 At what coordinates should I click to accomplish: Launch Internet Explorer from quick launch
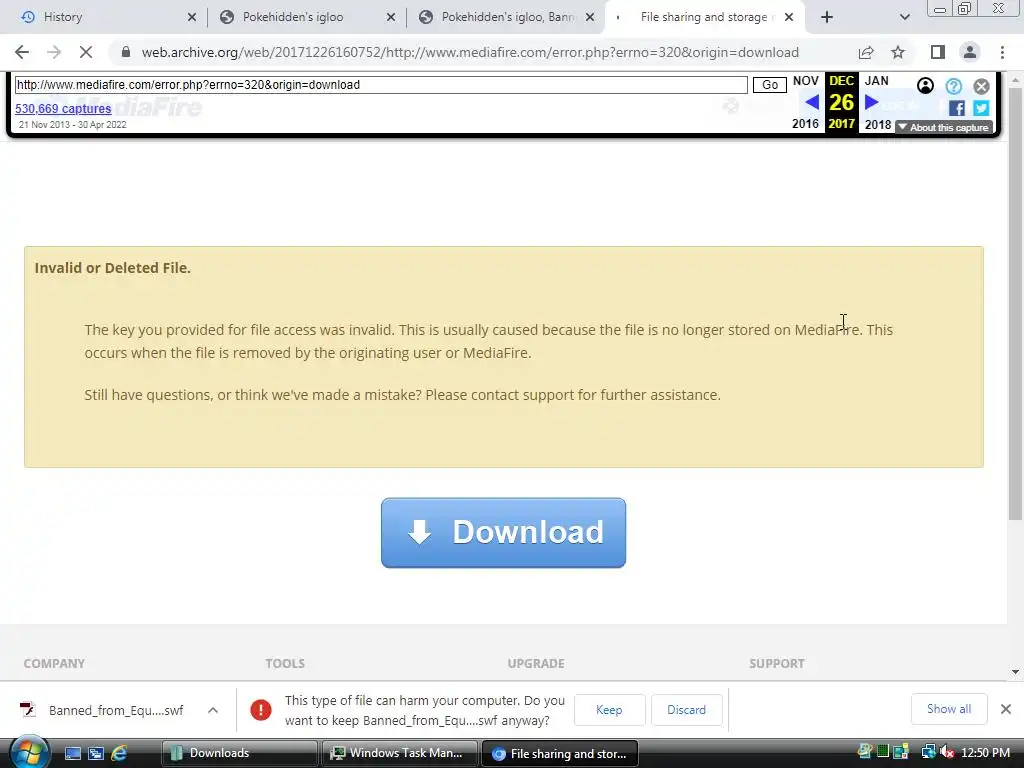pyautogui.click(x=119, y=754)
